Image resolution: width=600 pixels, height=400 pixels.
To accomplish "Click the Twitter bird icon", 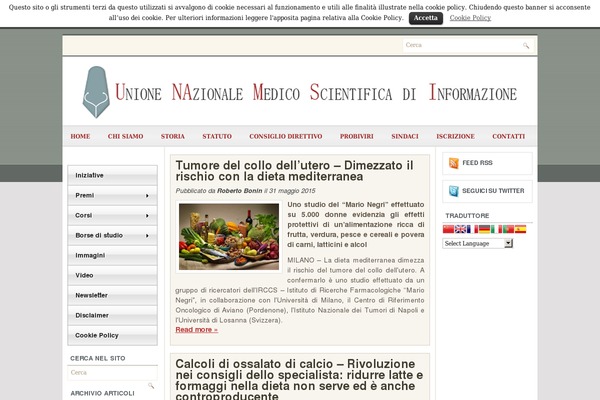I will click(454, 191).
